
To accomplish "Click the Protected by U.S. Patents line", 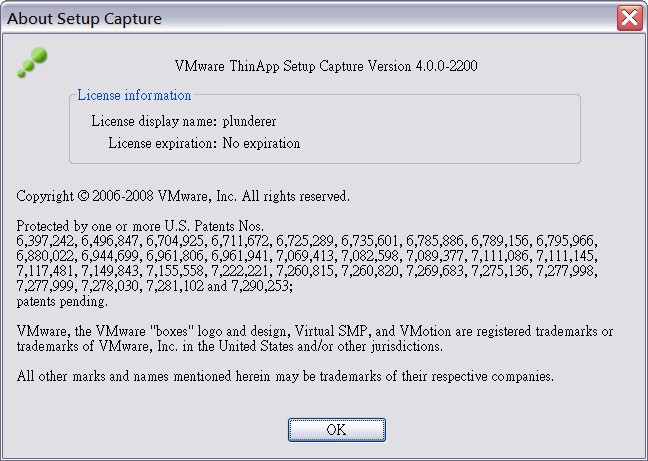I will [140, 226].
